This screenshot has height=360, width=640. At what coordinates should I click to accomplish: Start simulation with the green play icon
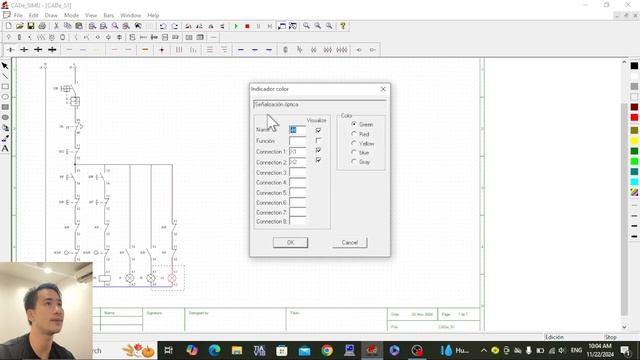(x=236, y=26)
